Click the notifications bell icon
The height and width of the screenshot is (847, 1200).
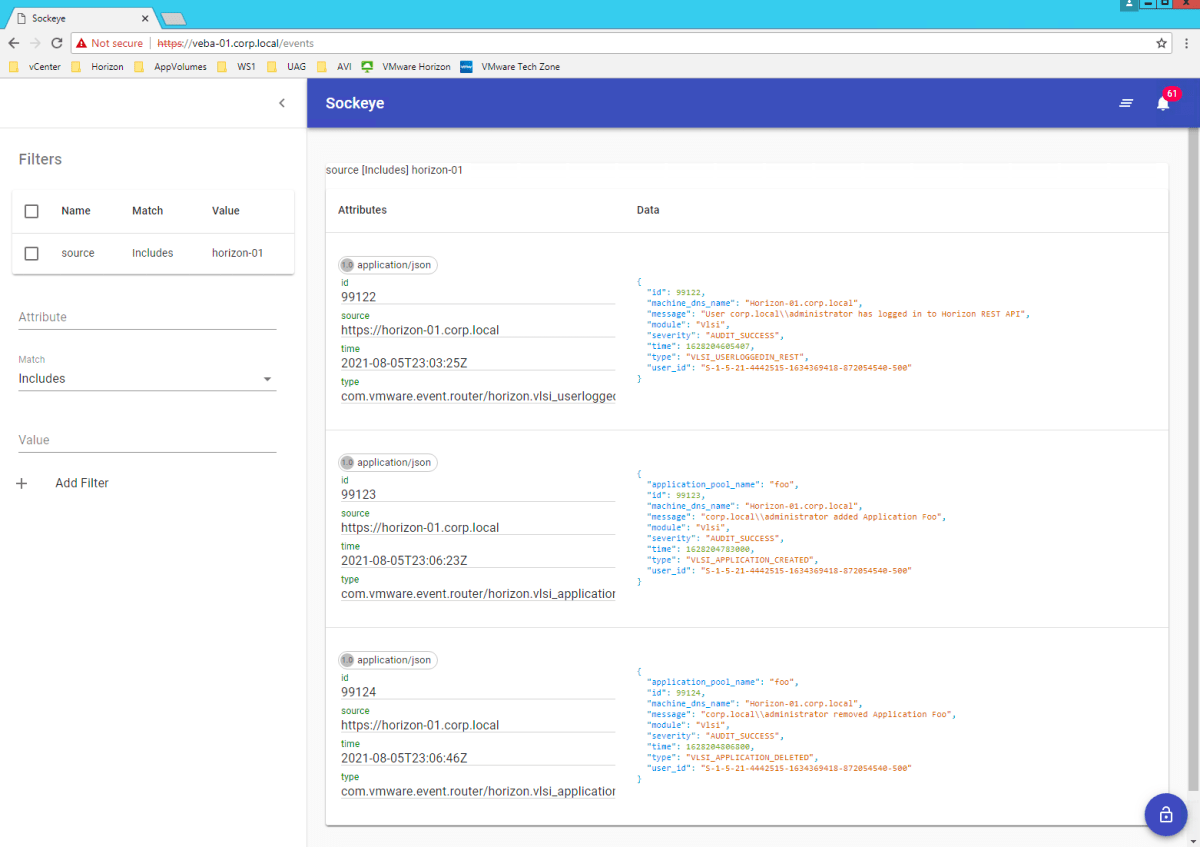click(x=1162, y=103)
